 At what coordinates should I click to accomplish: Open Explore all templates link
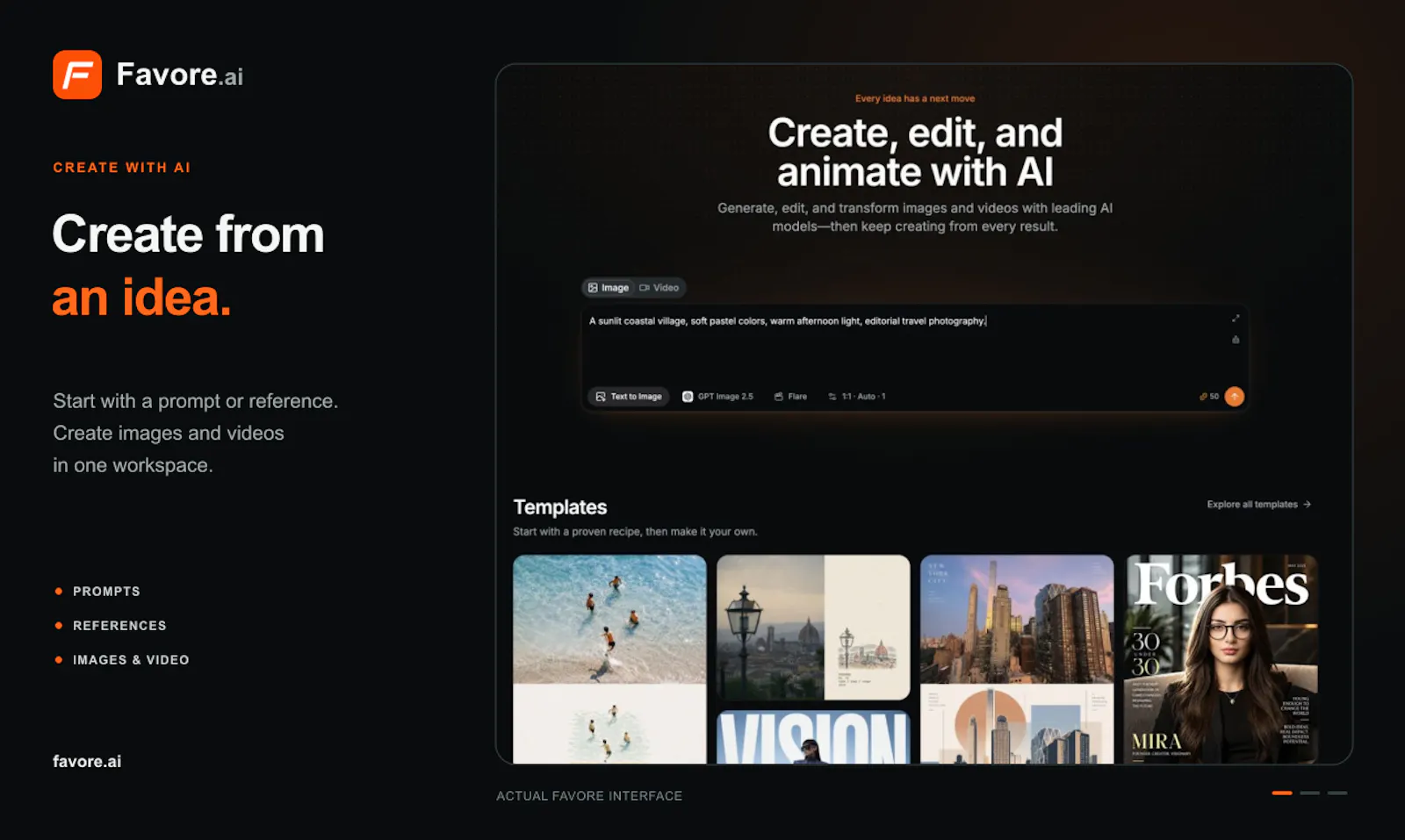point(1258,505)
